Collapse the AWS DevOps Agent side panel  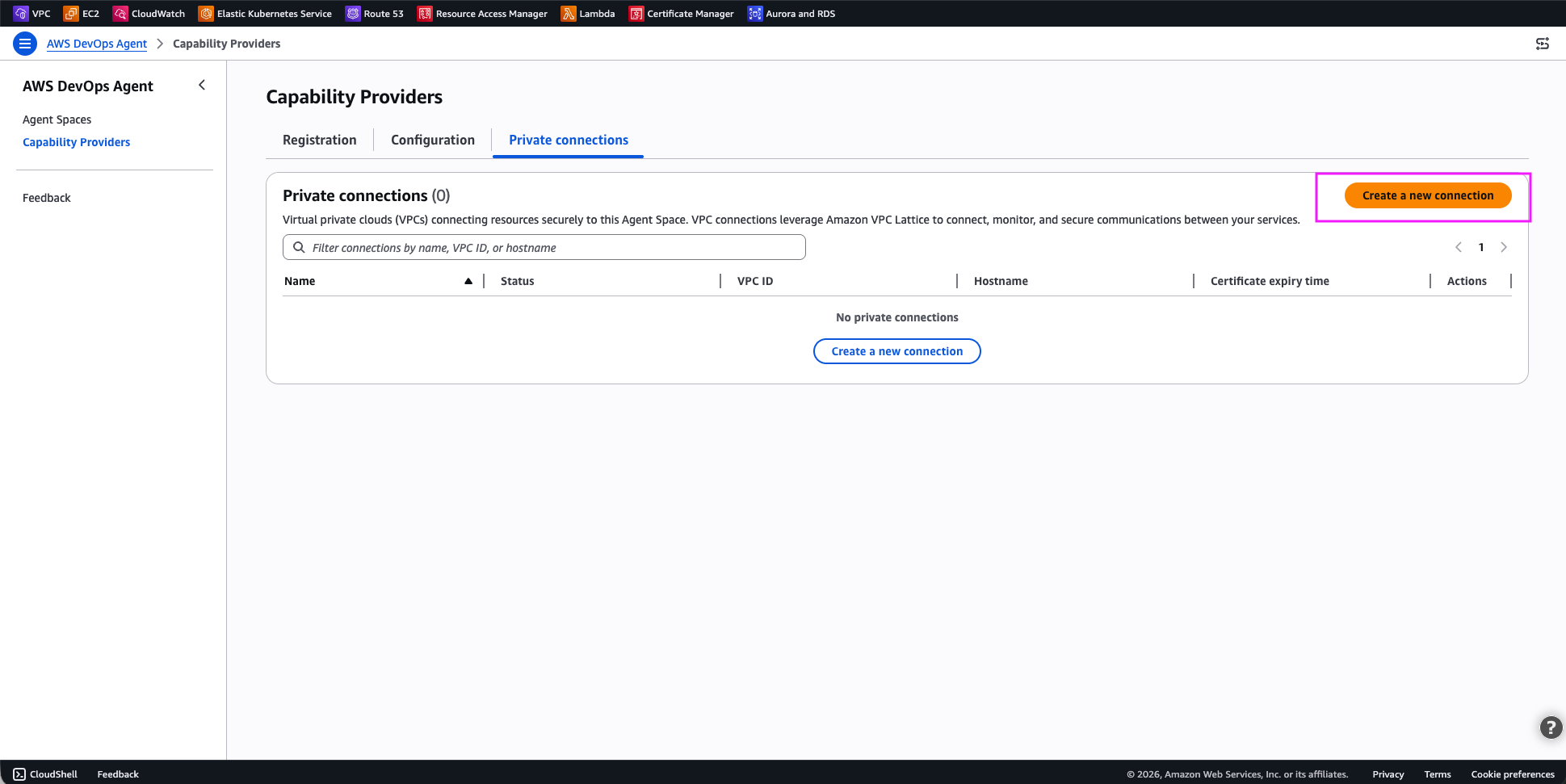click(x=202, y=85)
